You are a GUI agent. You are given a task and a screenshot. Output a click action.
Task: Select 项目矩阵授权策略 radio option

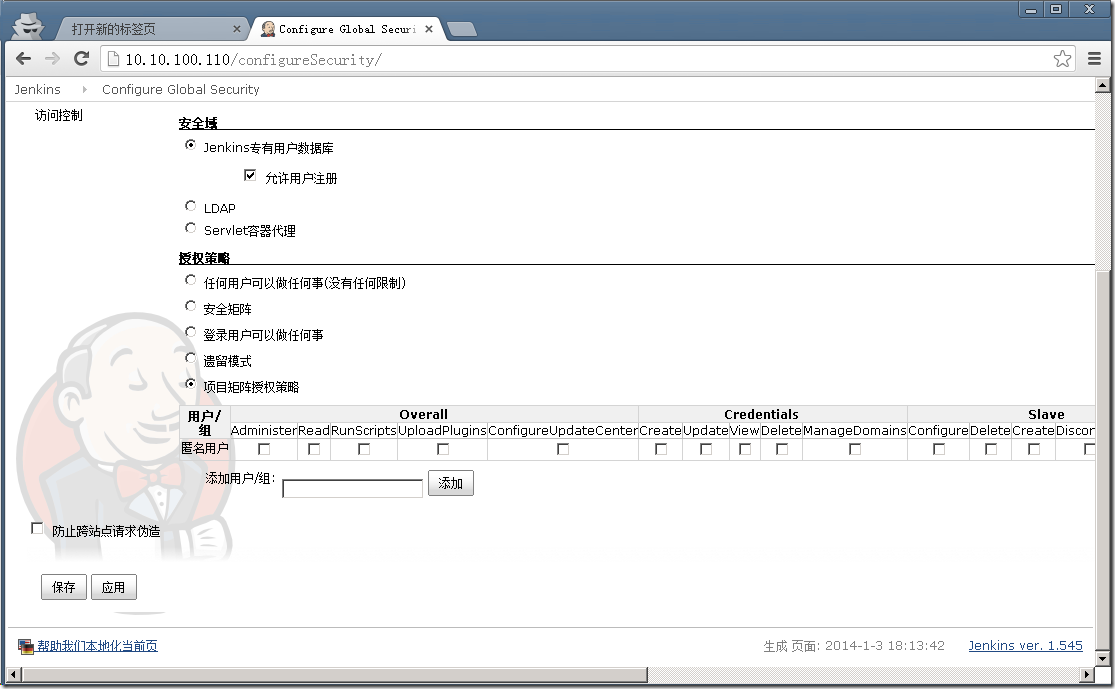(x=190, y=384)
